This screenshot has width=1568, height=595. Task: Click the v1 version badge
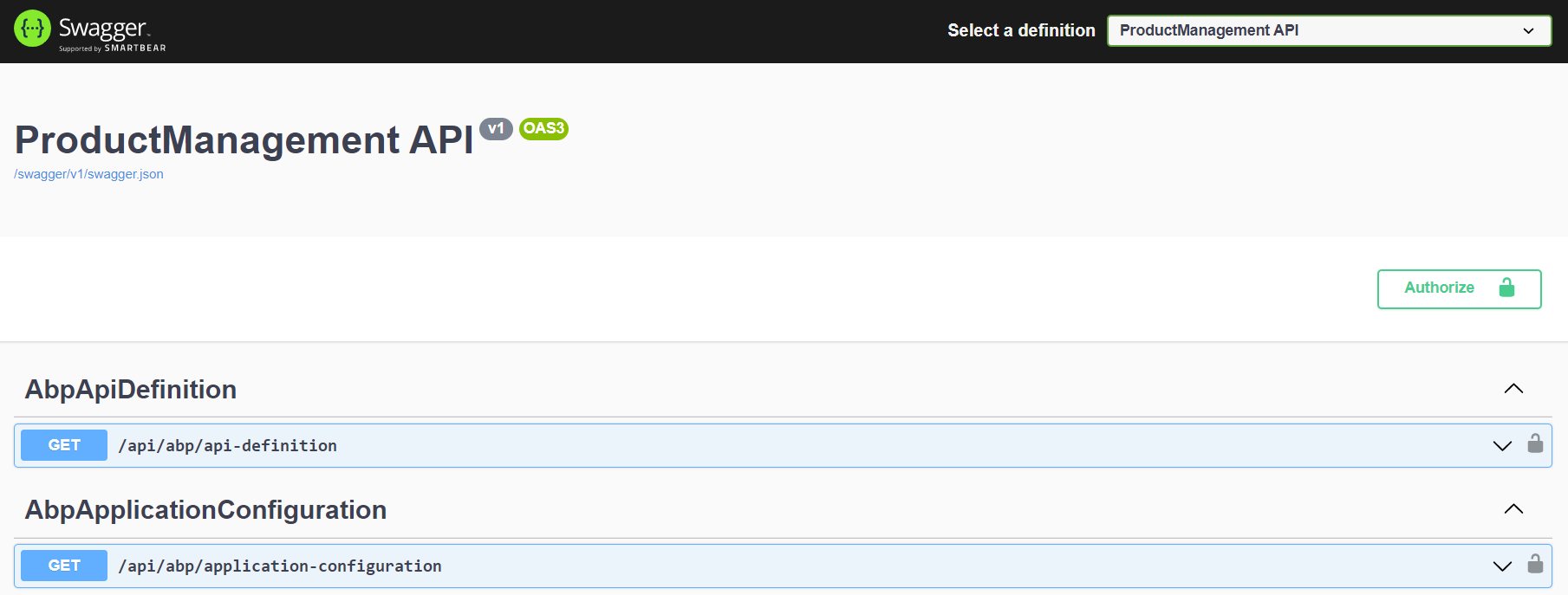point(496,128)
